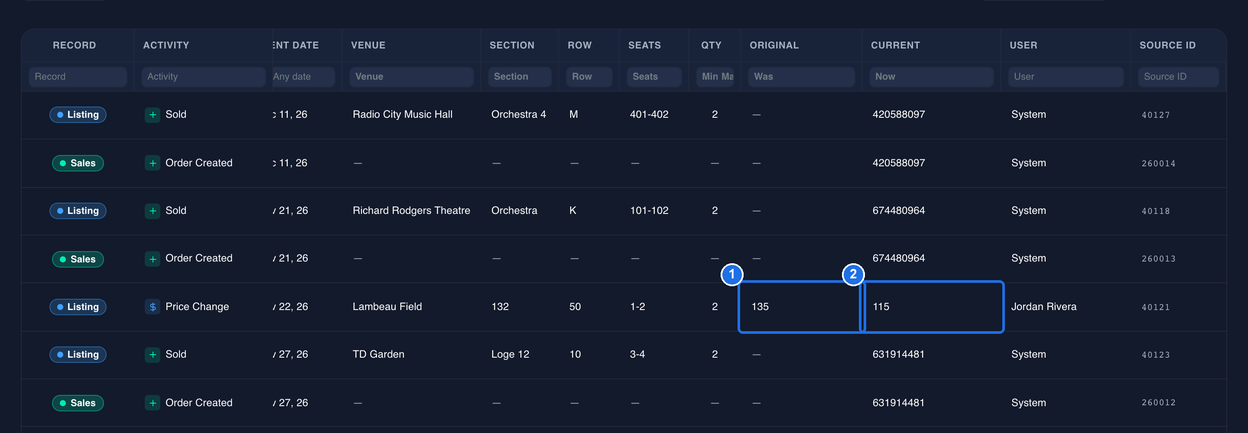This screenshot has height=433, width=1248.
Task: Click the dollar icon beside Price Change
Action: pos(152,307)
